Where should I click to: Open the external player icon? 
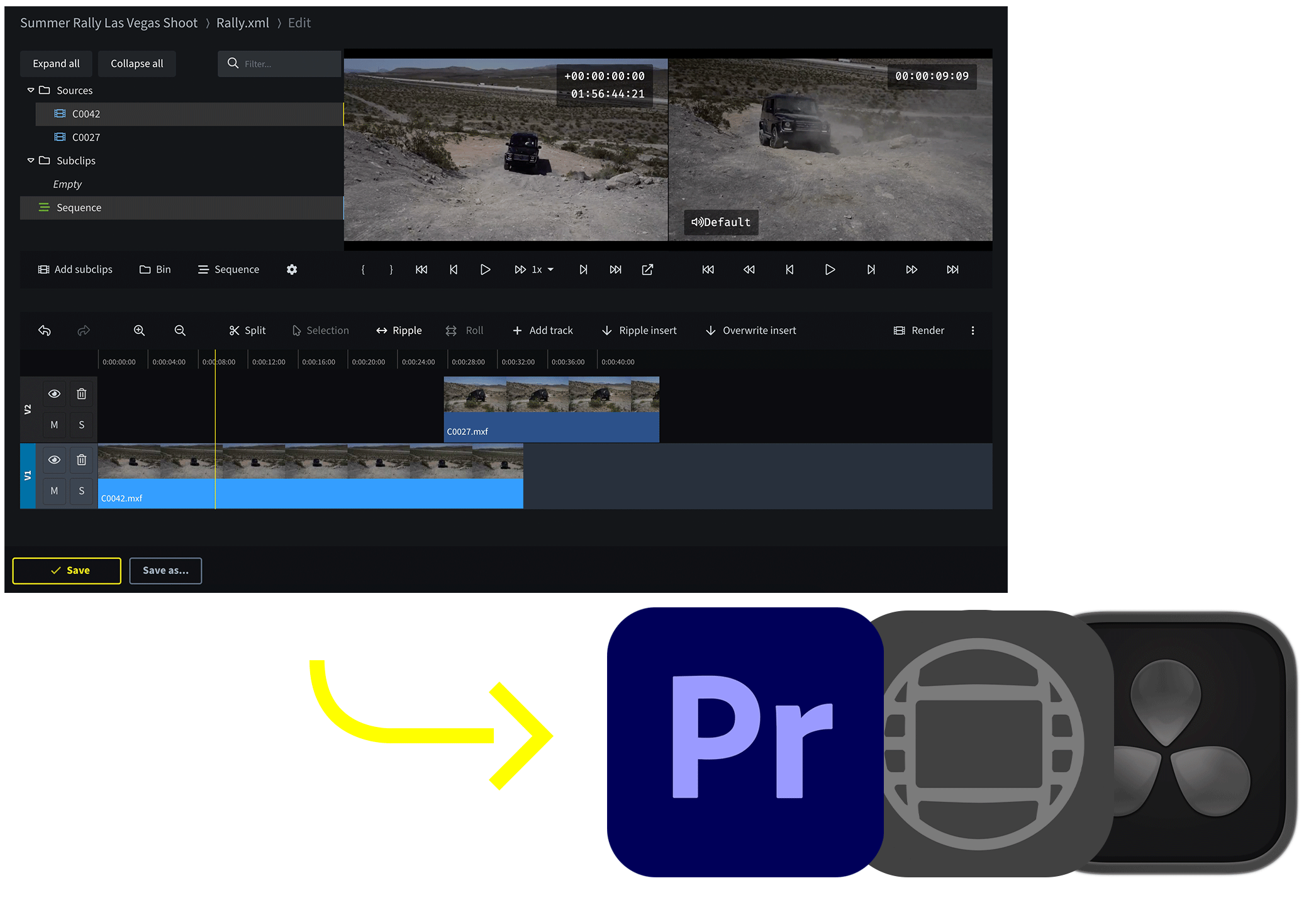point(647,269)
